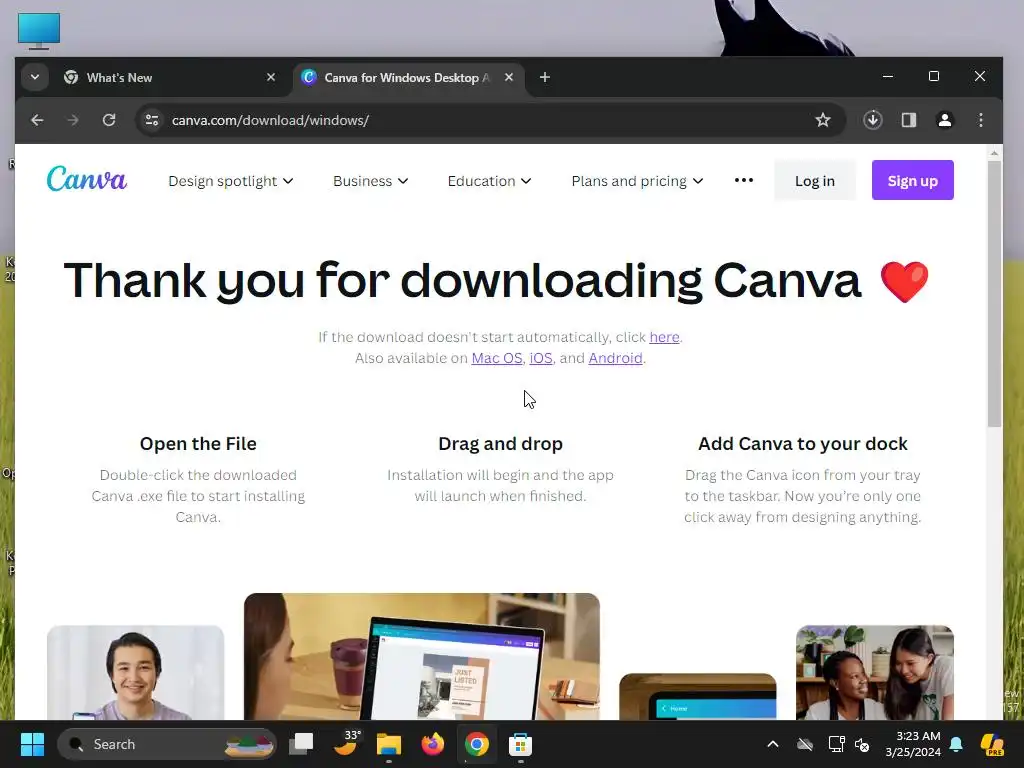The image size is (1024, 768).
Task: Click the 'here' download link
Action: pos(664,337)
